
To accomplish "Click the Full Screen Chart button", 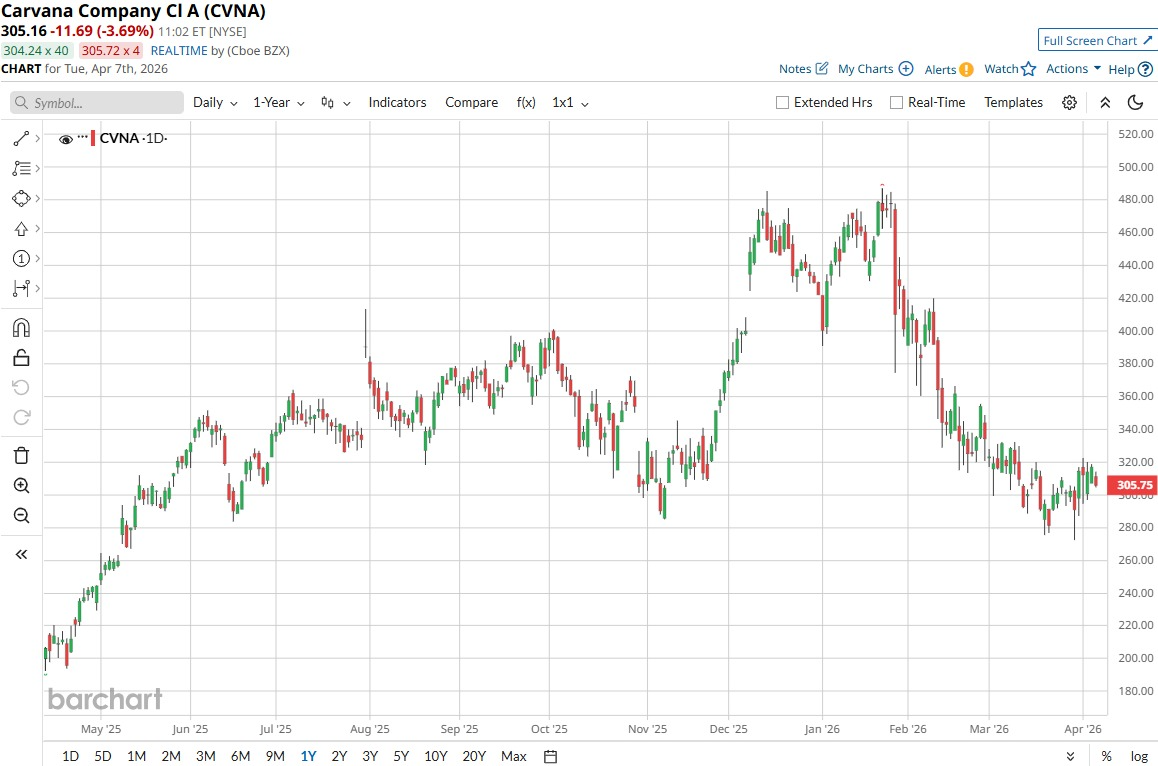I will coord(1097,40).
